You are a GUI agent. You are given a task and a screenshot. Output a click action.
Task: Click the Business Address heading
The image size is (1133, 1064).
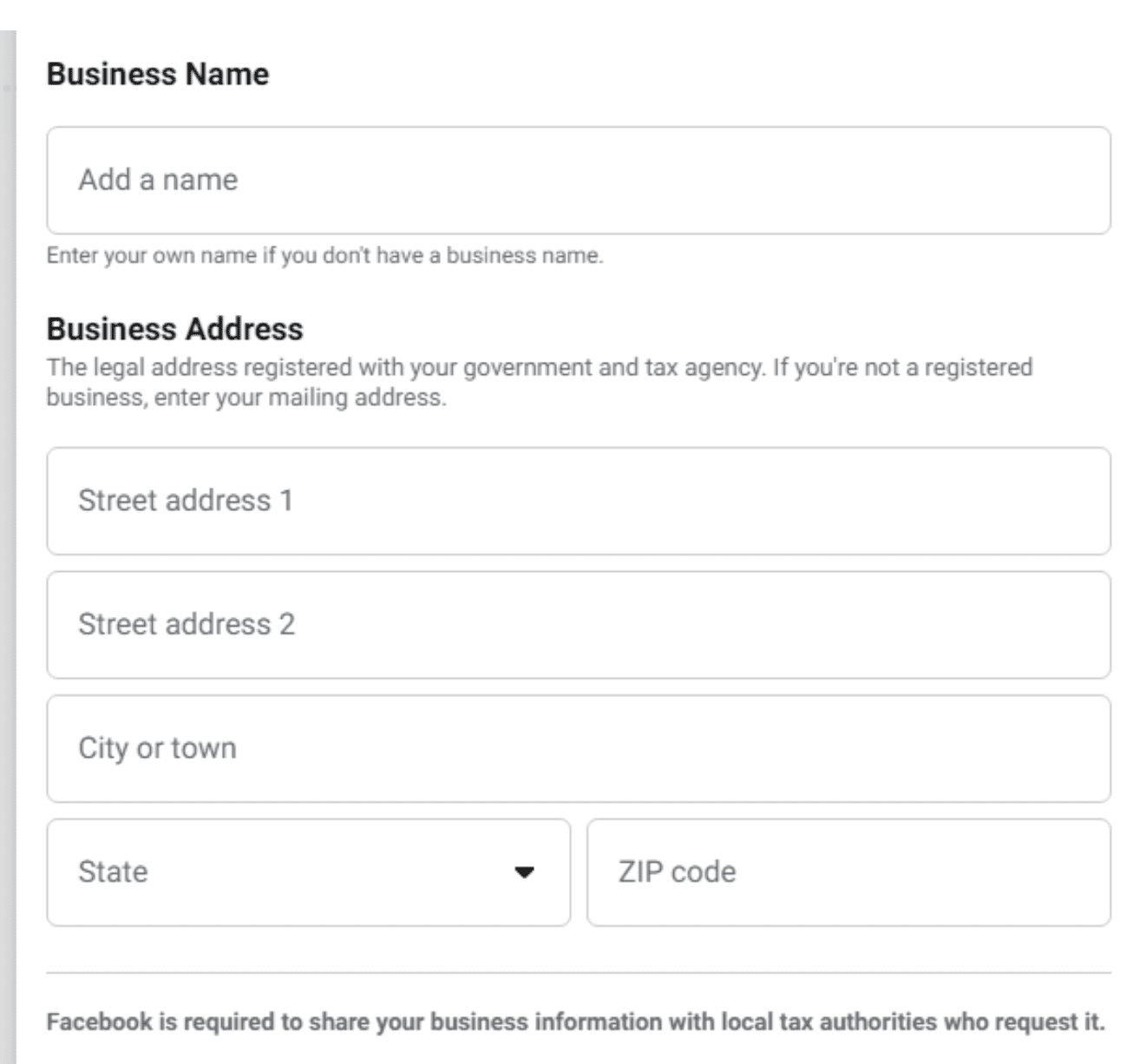pos(175,329)
